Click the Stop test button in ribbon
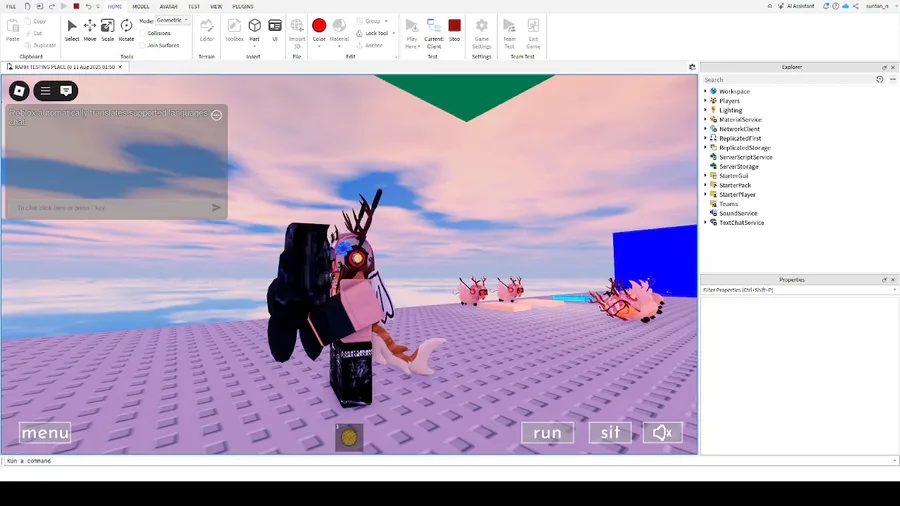900x506 pixels. tap(455, 30)
